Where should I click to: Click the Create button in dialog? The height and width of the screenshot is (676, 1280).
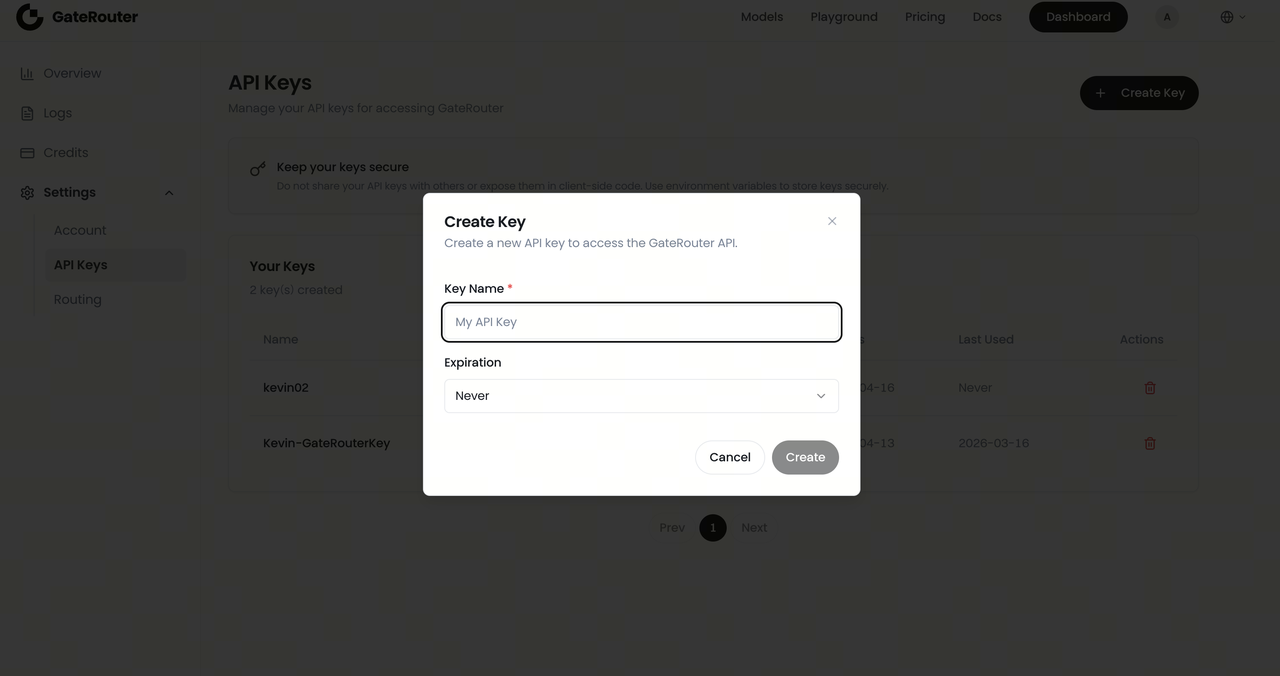[805, 457]
